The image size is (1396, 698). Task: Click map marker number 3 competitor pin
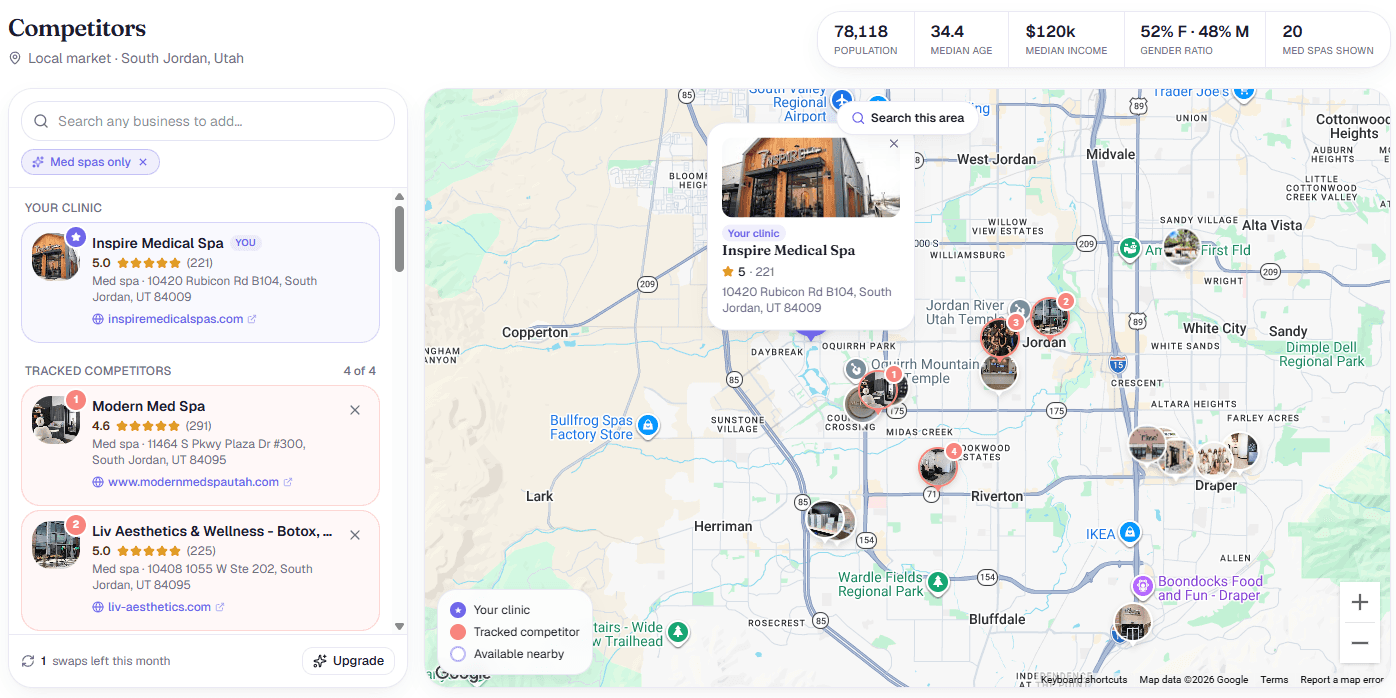tap(1000, 337)
